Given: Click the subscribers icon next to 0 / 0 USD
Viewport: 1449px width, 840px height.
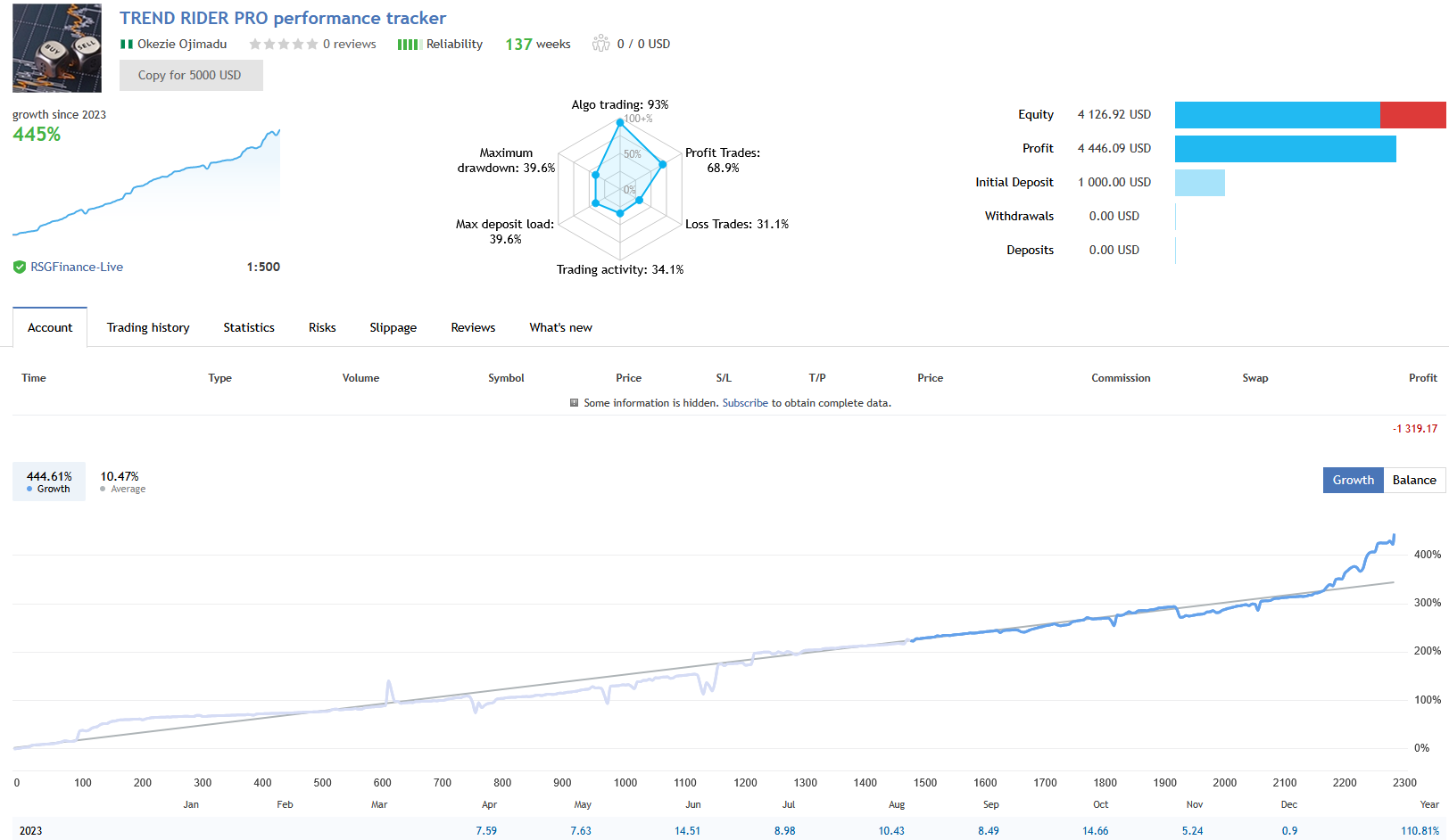Looking at the screenshot, I should (x=600, y=43).
